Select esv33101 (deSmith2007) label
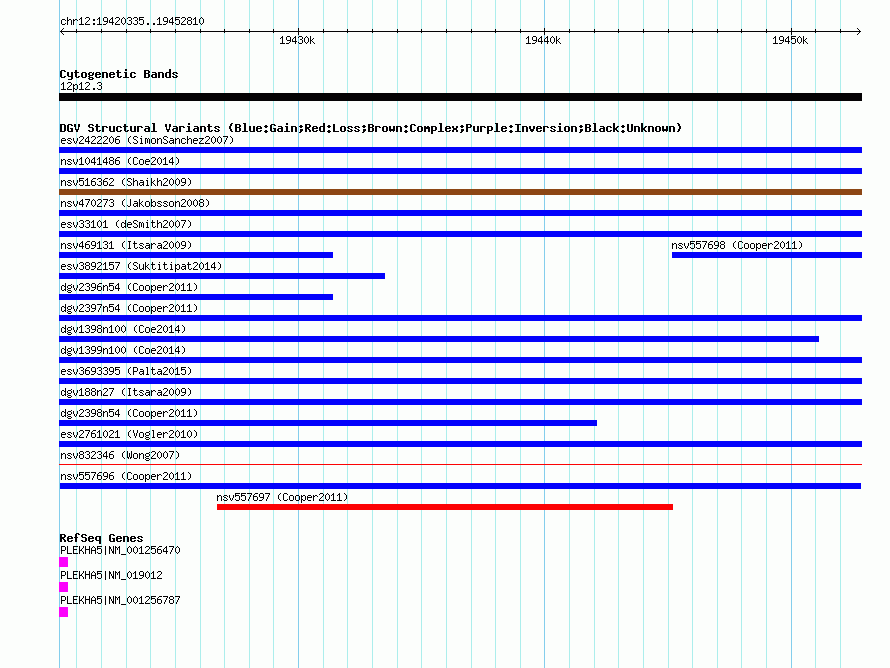 pyautogui.click(x=126, y=224)
